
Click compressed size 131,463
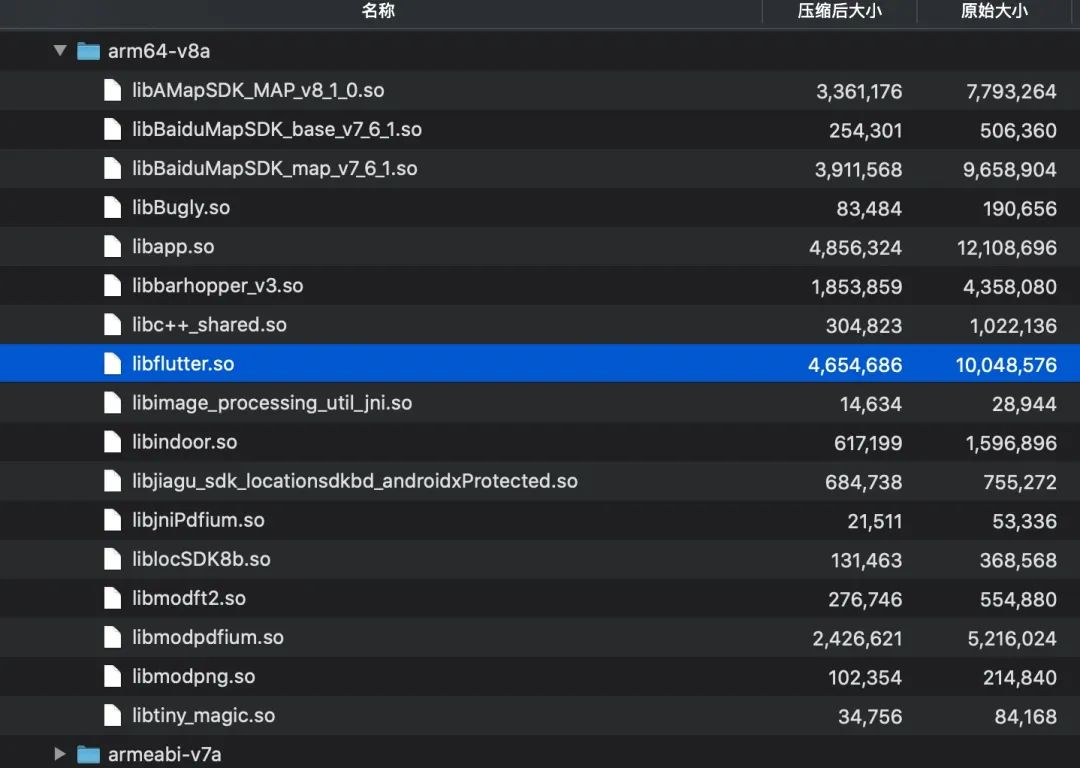(866, 560)
